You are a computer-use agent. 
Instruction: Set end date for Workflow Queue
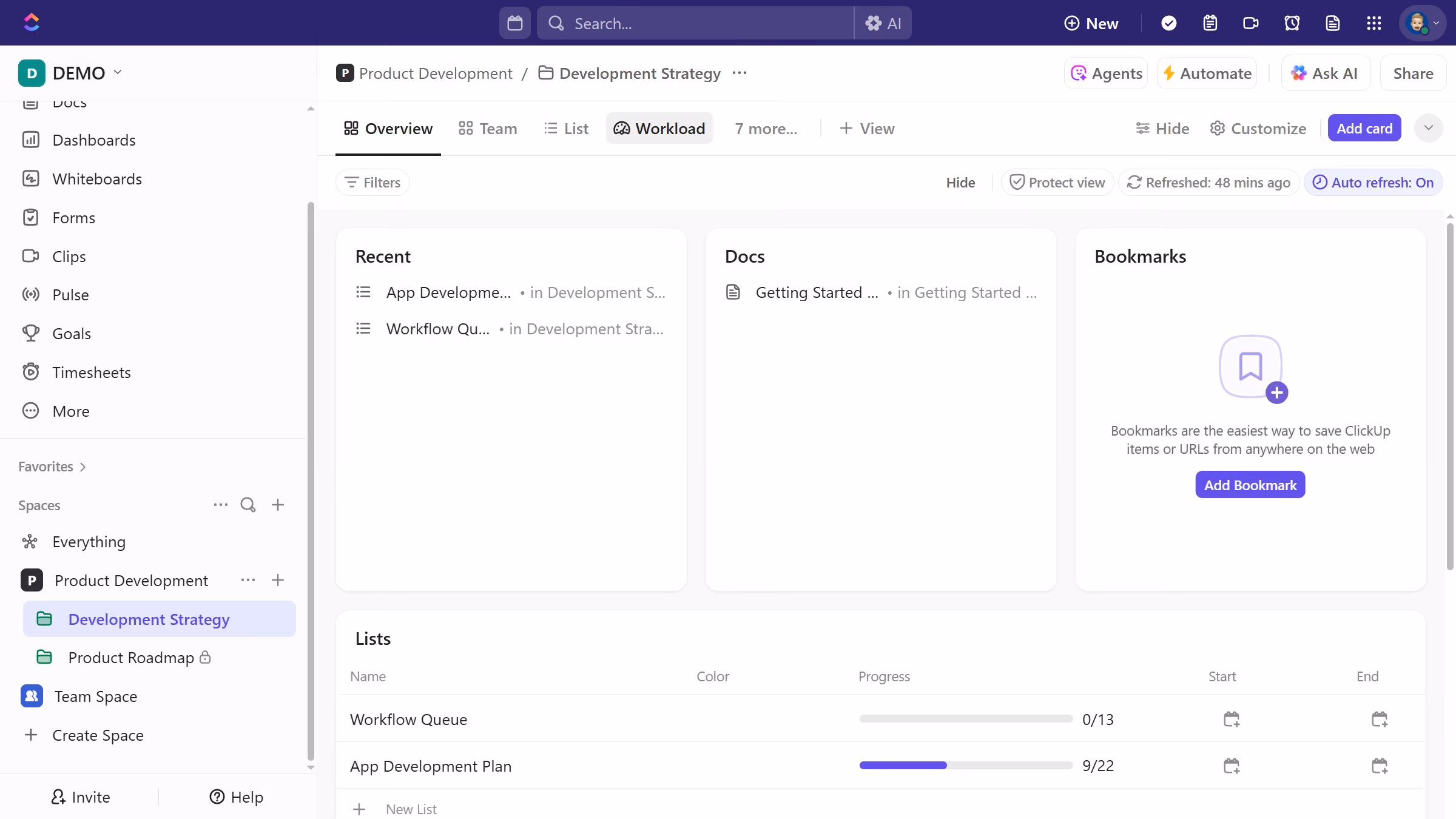point(1380,720)
